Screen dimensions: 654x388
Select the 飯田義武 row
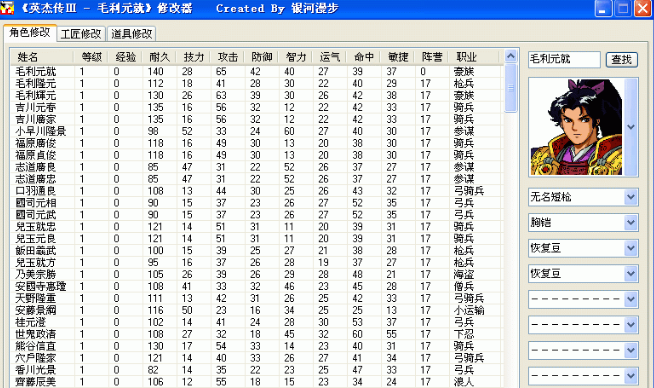(256, 251)
